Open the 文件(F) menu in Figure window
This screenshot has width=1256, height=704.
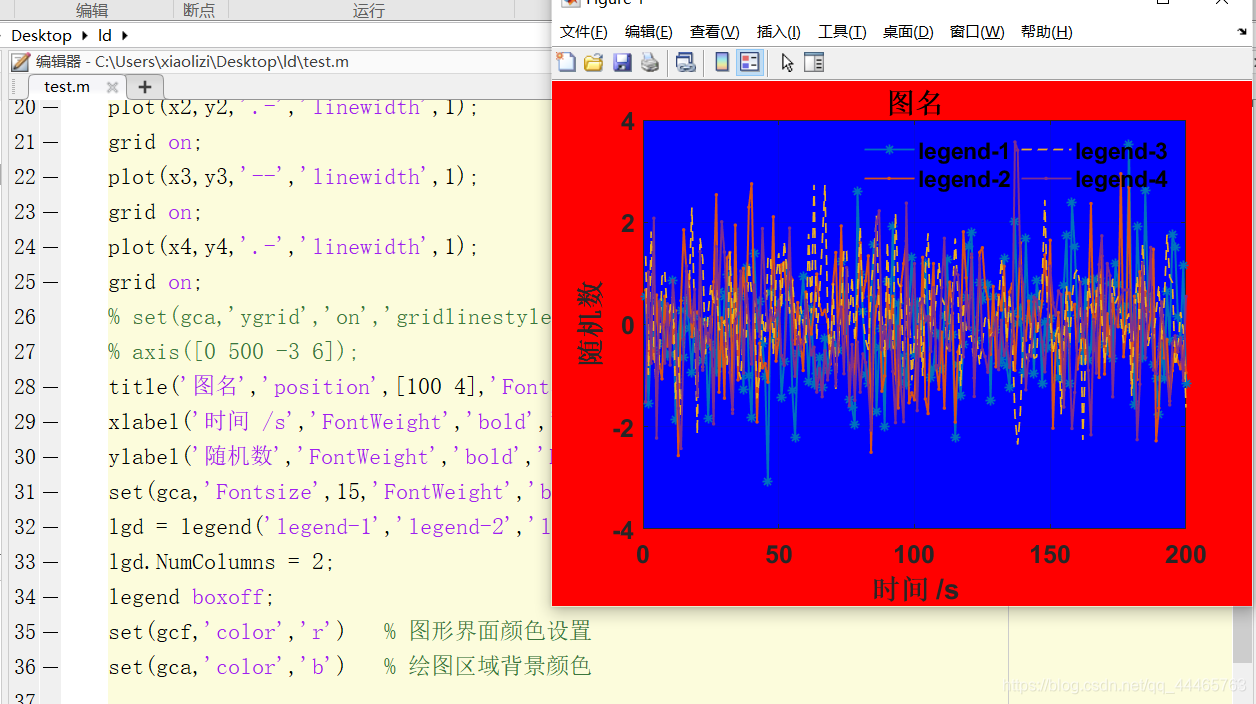click(584, 32)
